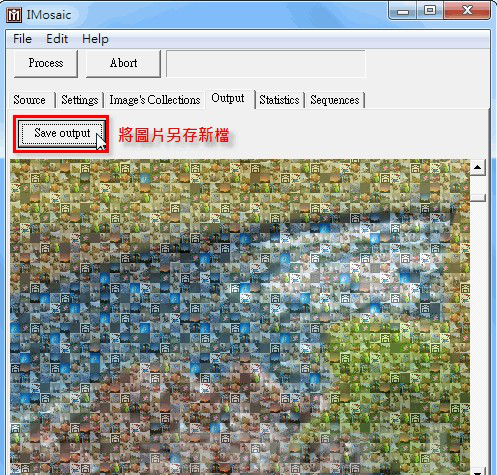This screenshot has height=475, width=497.
Task: Maximize the IMosaic window
Action: [430, 11]
